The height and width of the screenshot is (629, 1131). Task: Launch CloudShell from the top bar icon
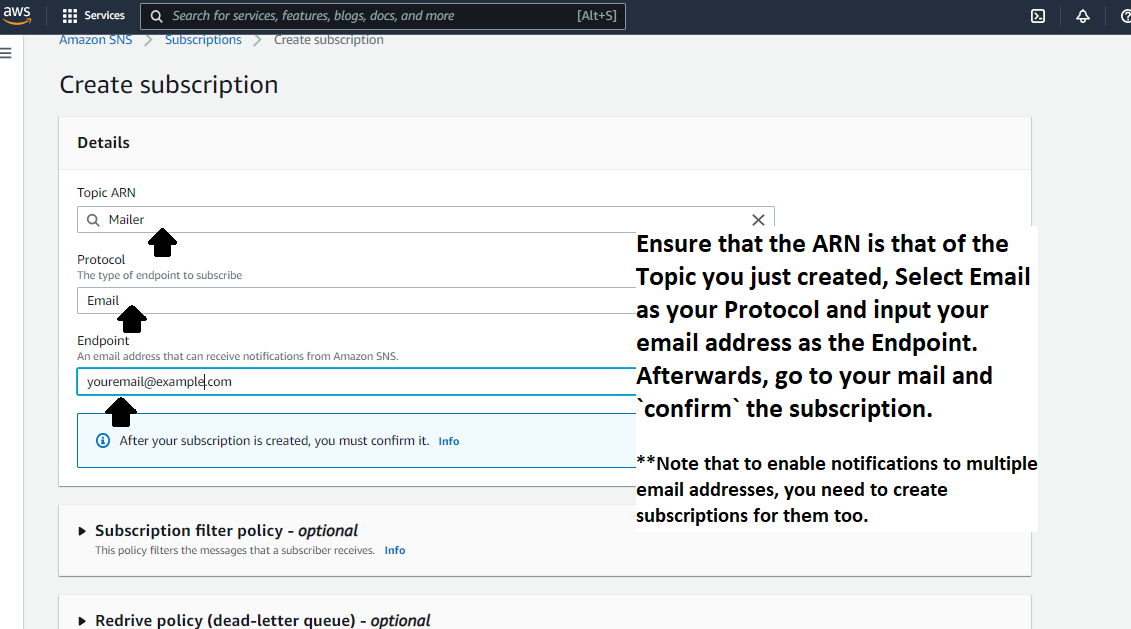point(1037,16)
